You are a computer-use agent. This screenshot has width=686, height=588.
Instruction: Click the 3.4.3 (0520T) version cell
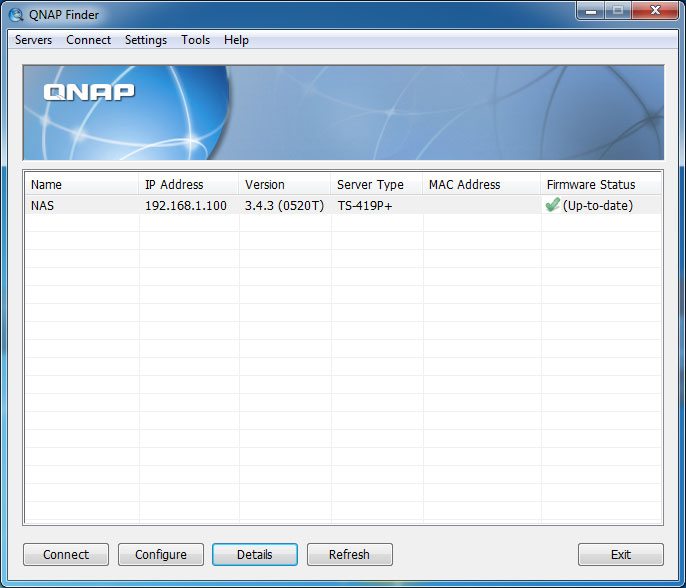[284, 205]
